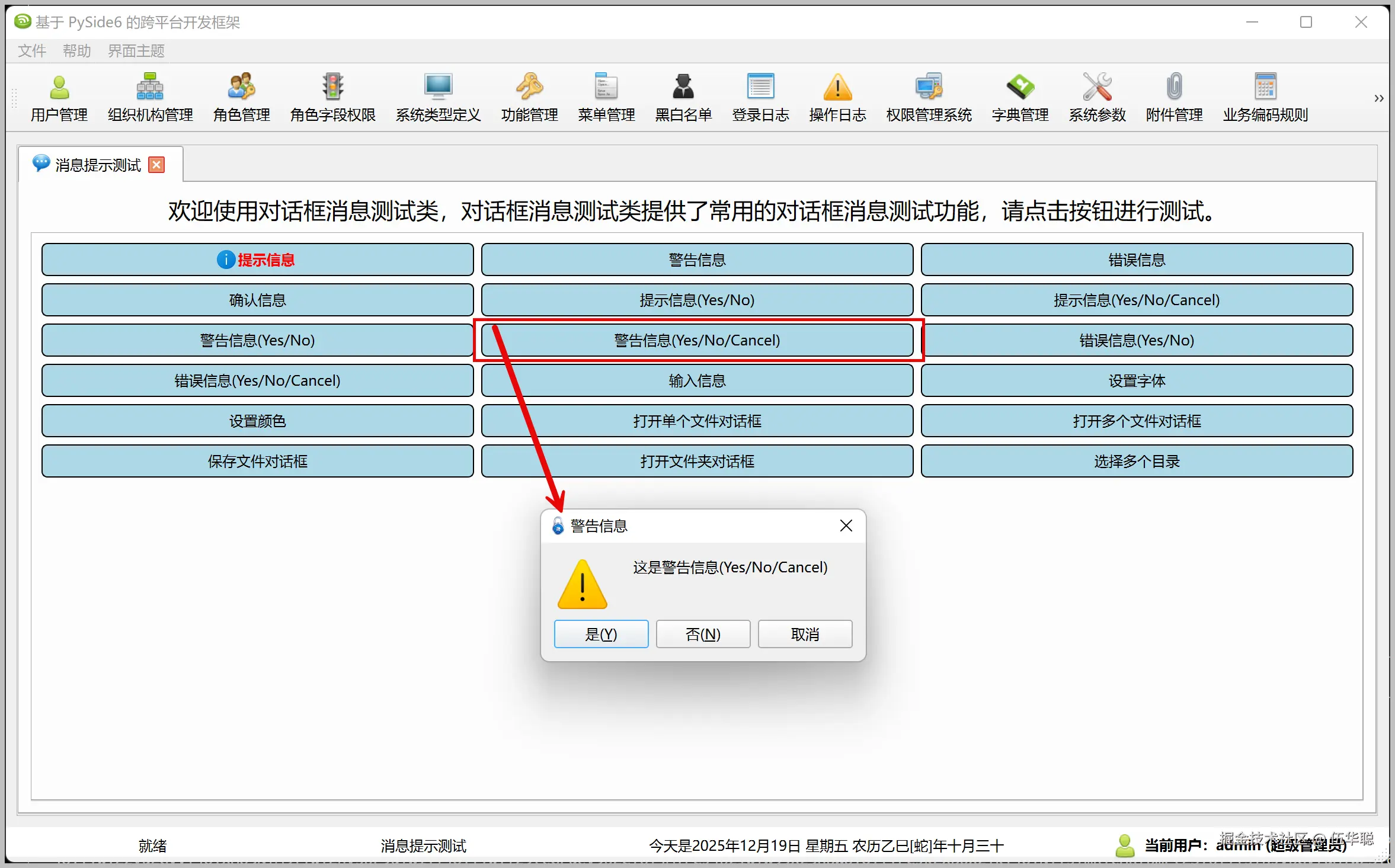Close the 警告信息 dialog with X
This screenshot has height=868, width=1395.
pyautogui.click(x=846, y=526)
